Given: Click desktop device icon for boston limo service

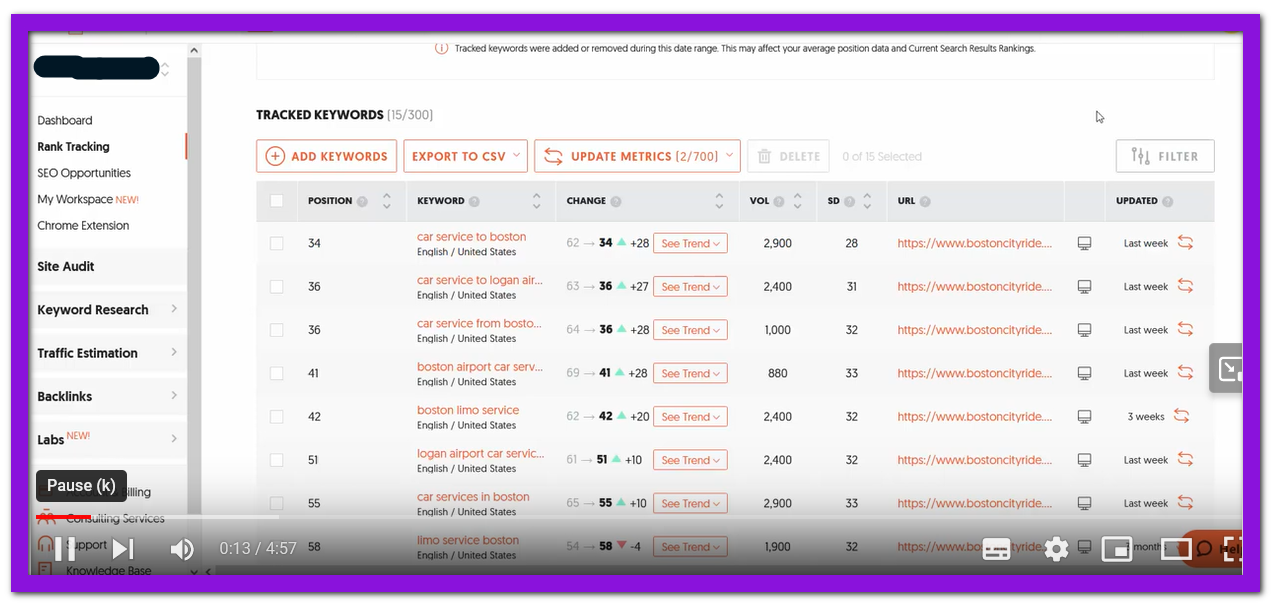Looking at the screenshot, I should [x=1084, y=416].
